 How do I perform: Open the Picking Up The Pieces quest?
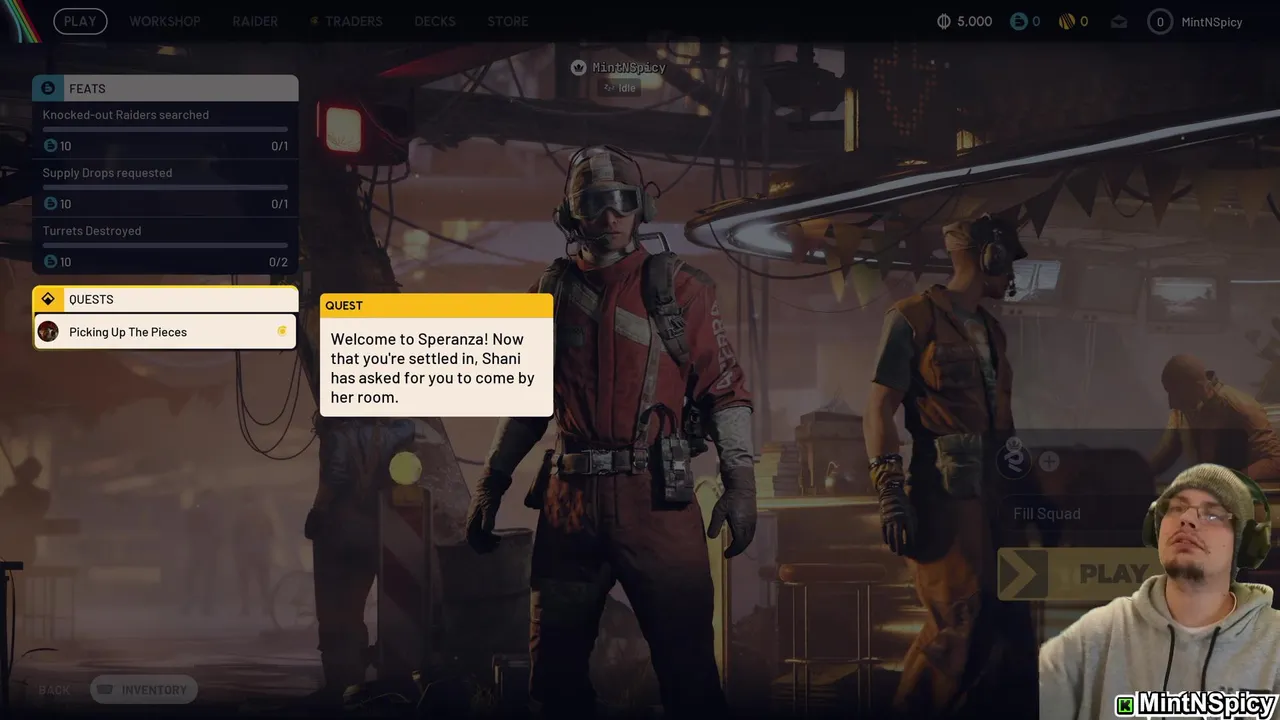[x=165, y=332]
